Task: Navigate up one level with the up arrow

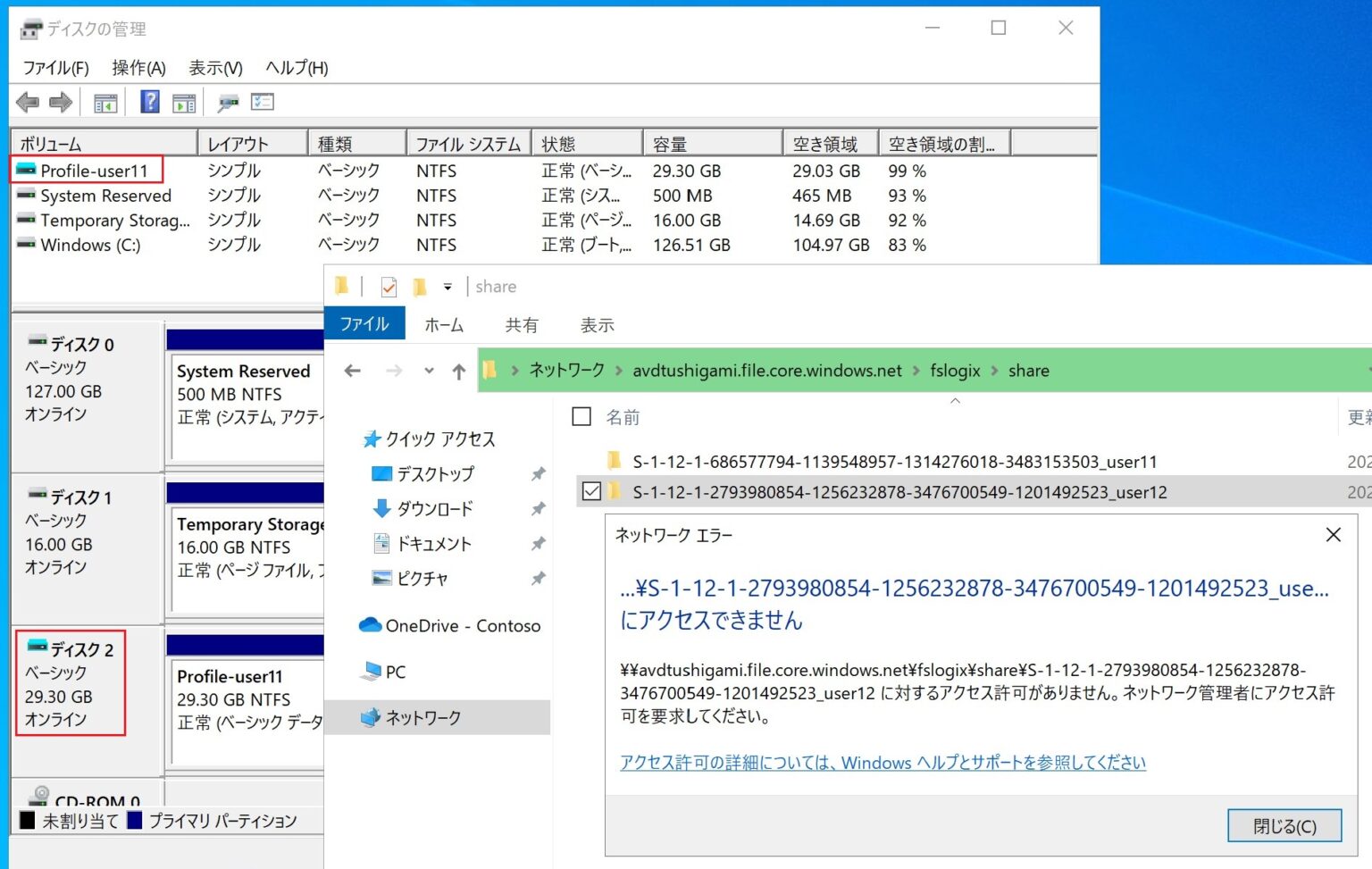Action: pyautogui.click(x=458, y=371)
